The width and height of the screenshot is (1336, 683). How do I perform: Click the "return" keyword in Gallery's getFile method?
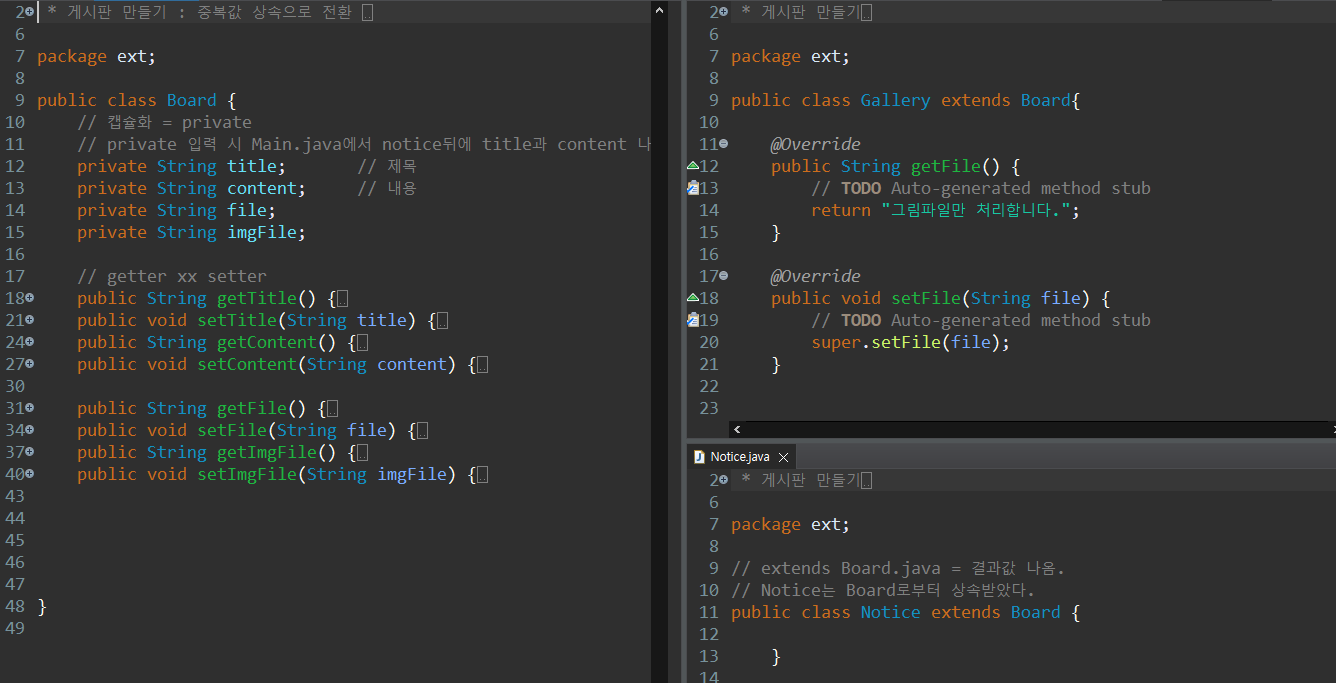click(841, 210)
